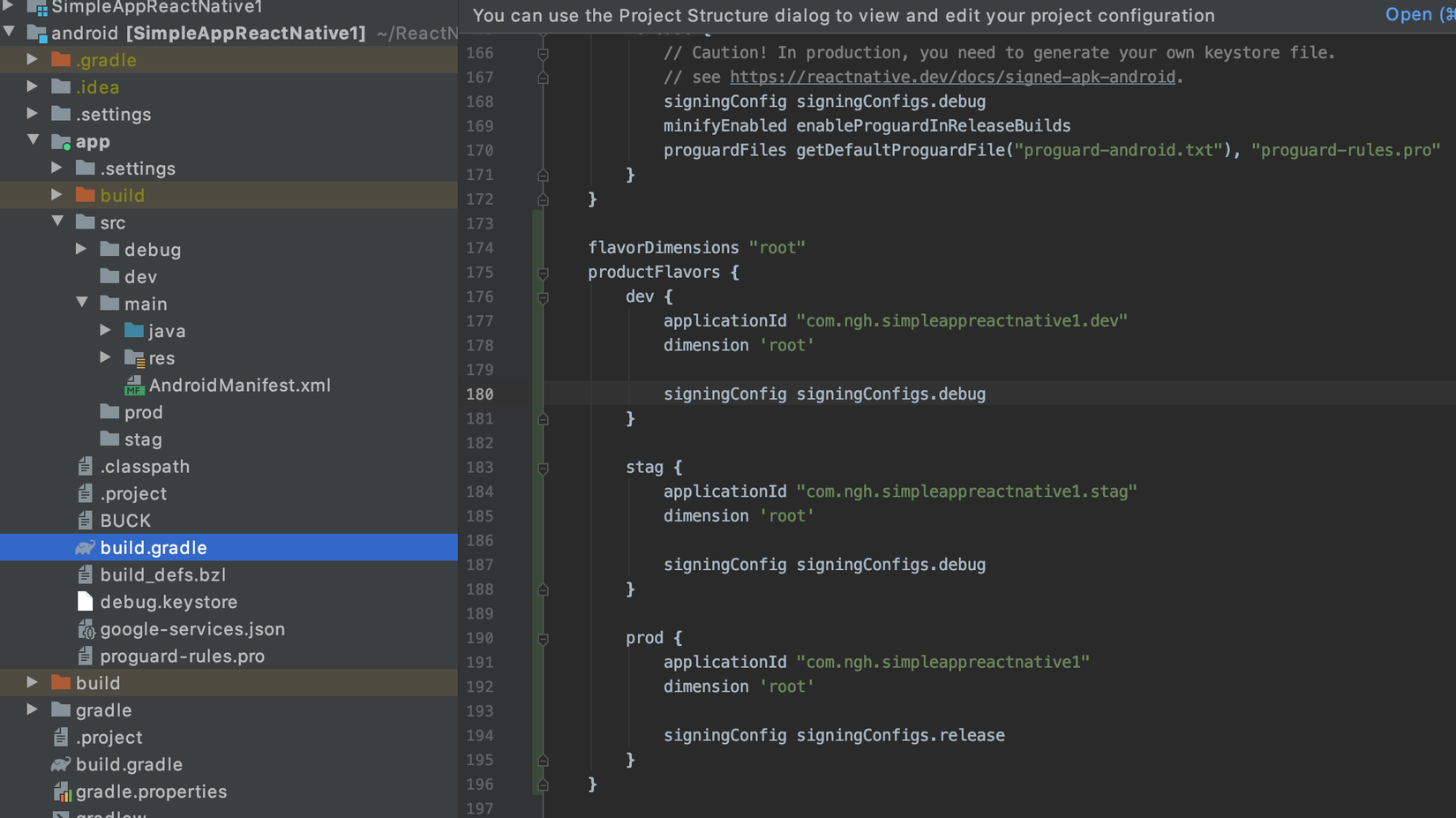Click the blue java source folder icon
The width and height of the screenshot is (1456, 818).
134,331
